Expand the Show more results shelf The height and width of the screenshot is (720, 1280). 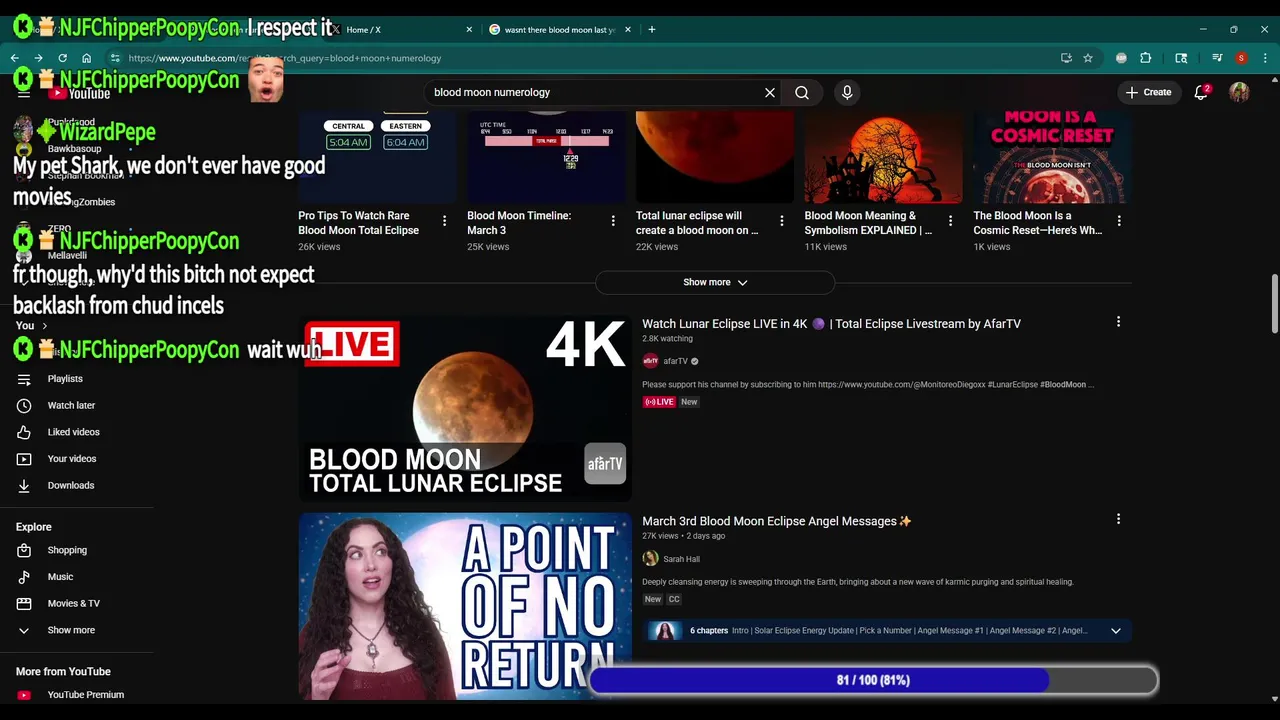coord(715,282)
